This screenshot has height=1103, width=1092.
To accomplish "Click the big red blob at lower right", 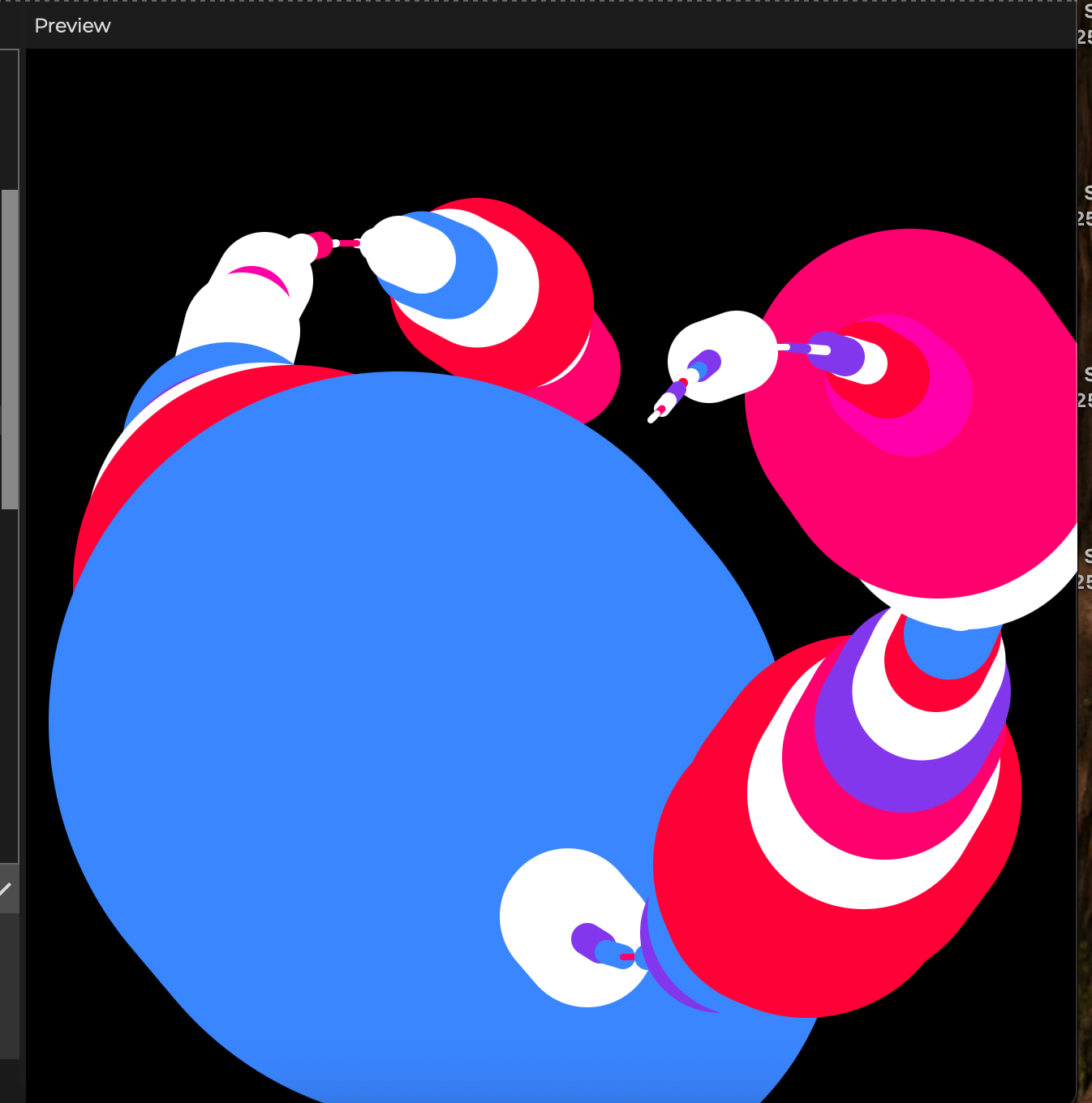I will pos(714,908).
